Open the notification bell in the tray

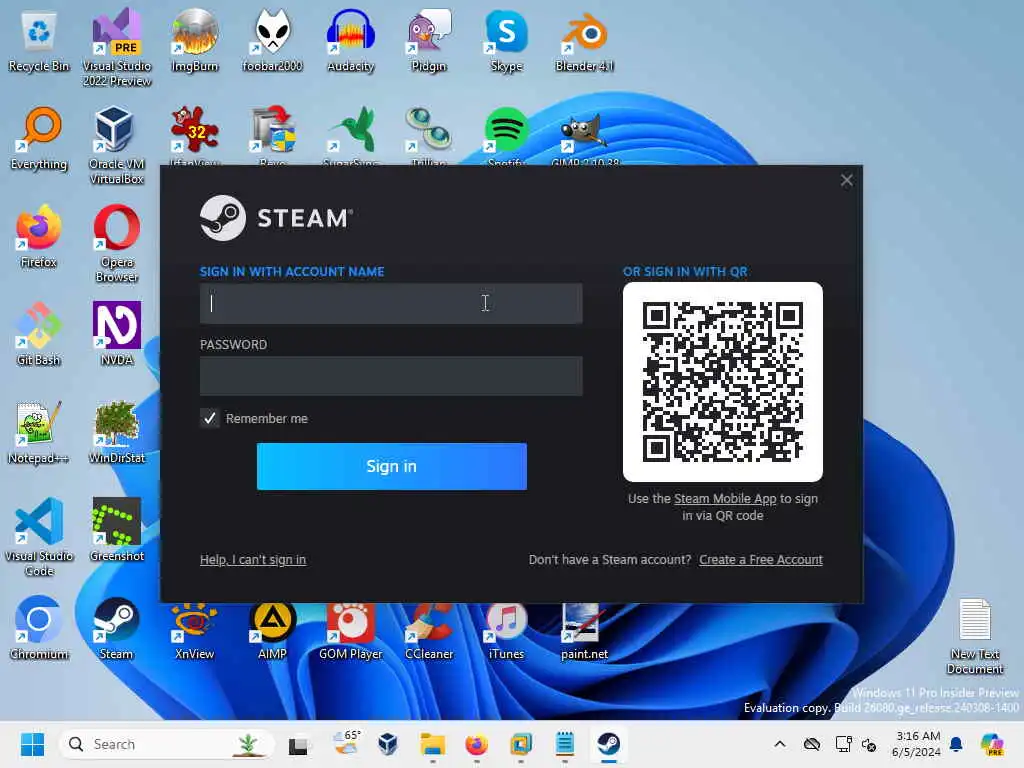(956, 744)
